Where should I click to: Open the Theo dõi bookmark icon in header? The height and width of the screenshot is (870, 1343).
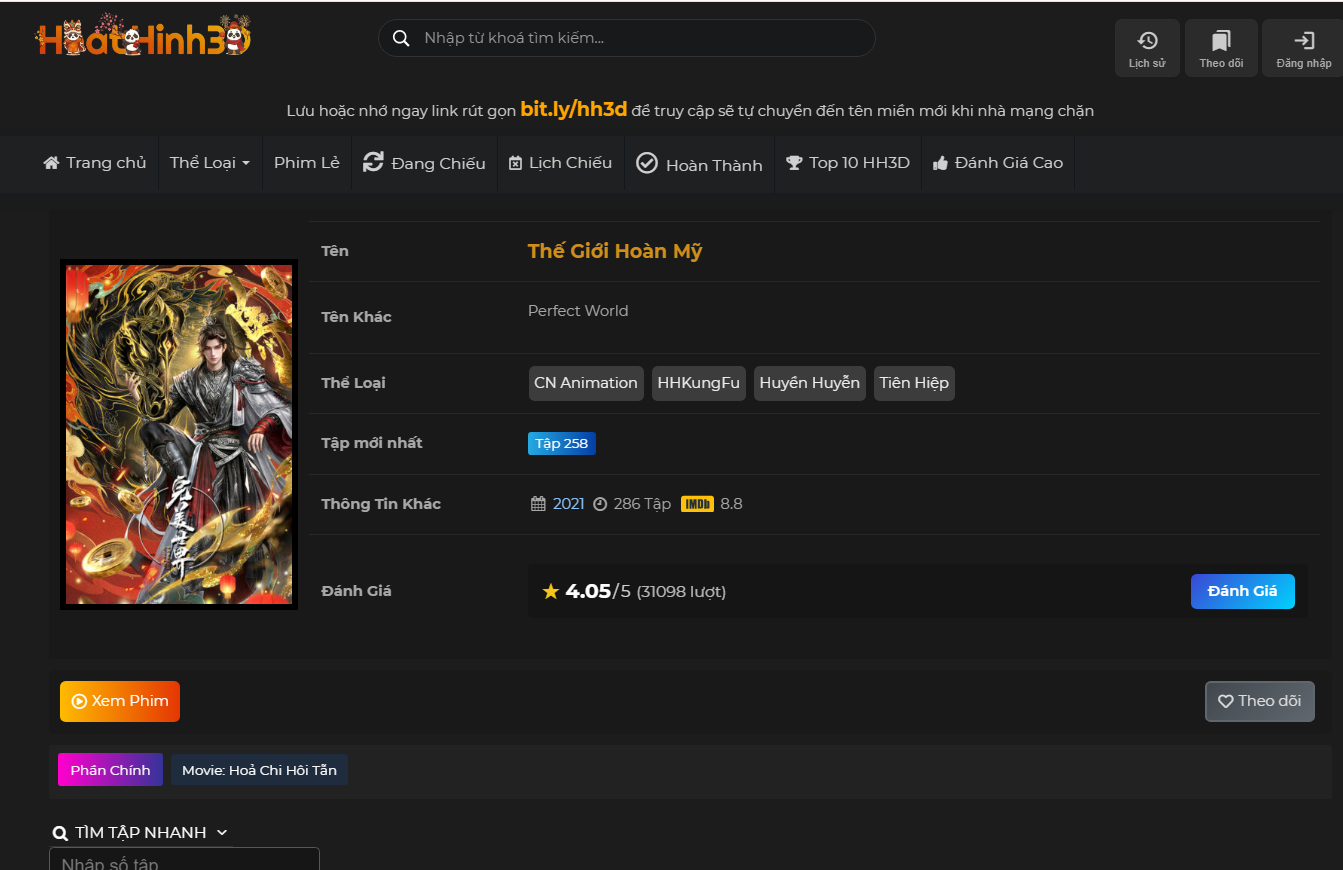point(1221,48)
